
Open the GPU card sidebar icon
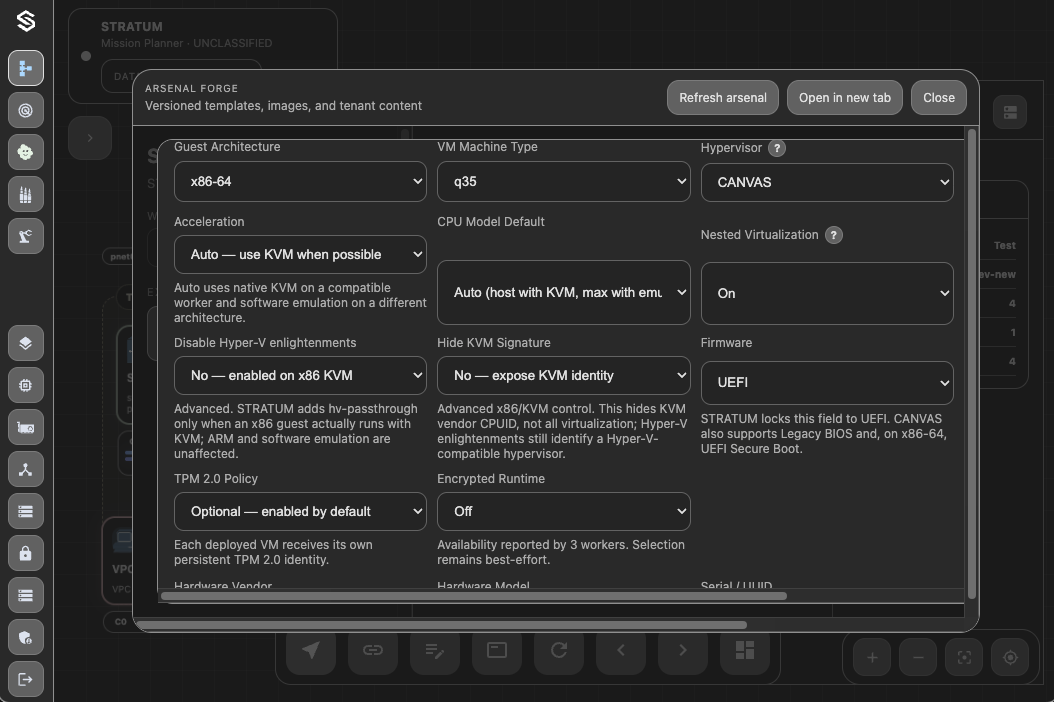pos(26,427)
